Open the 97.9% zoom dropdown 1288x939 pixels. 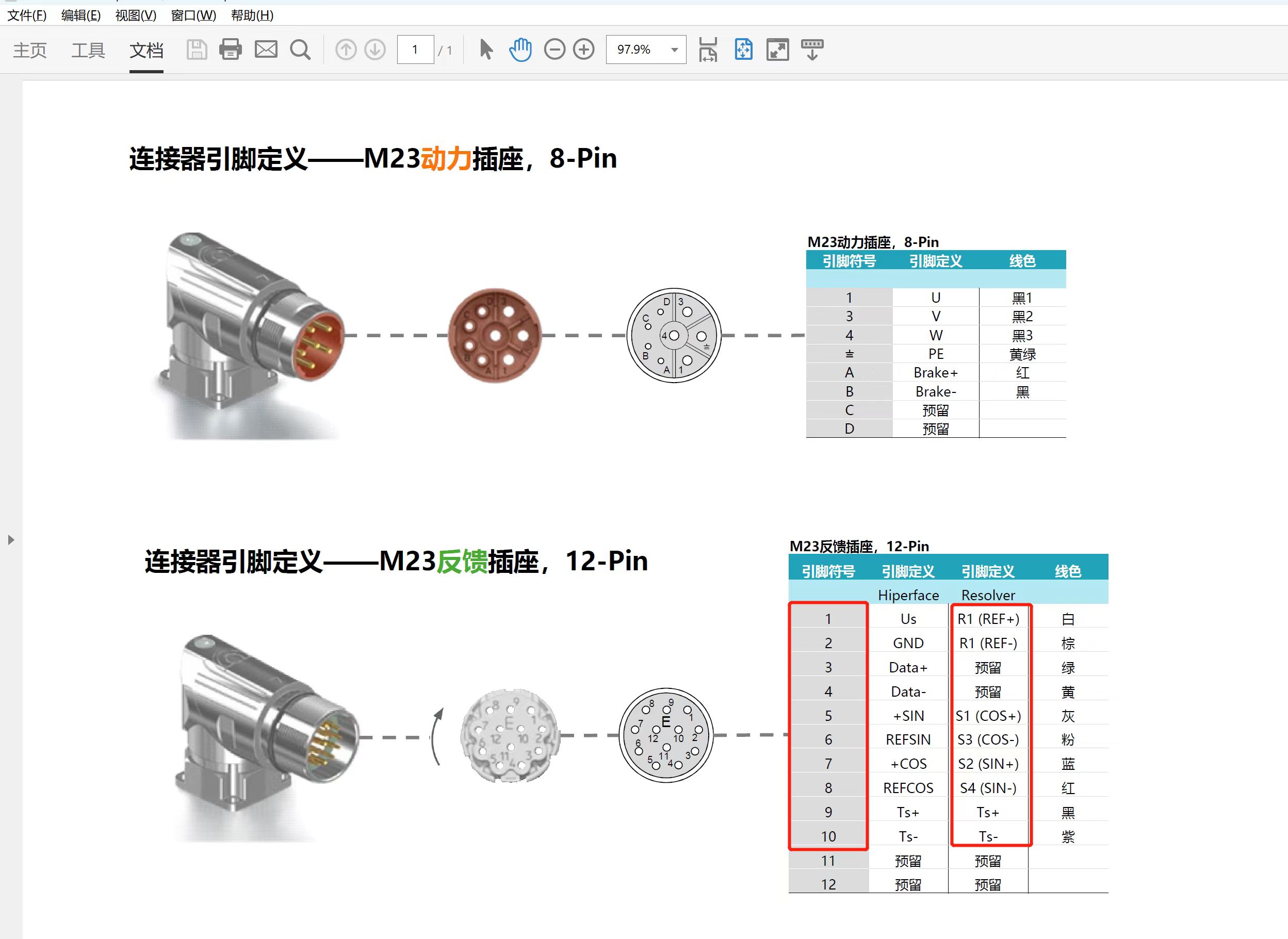674,50
